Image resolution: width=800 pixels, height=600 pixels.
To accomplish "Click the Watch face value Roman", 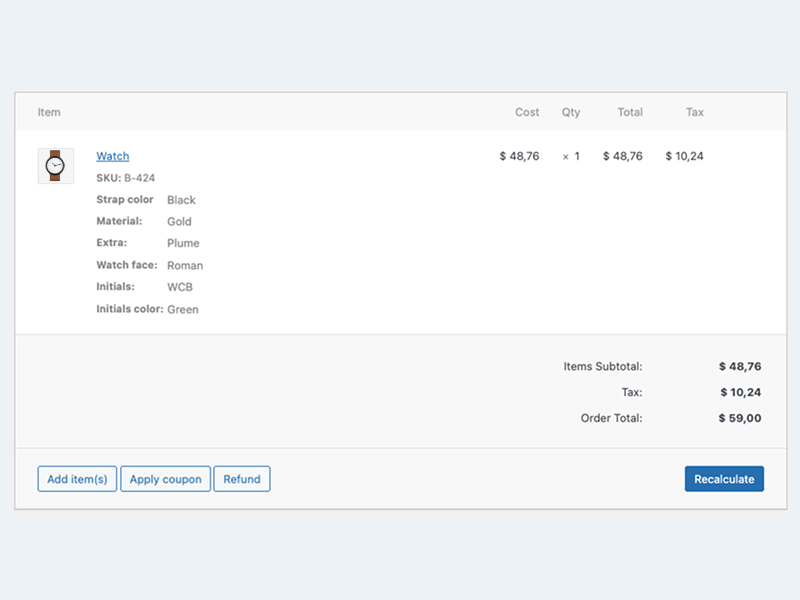I will 185,265.
